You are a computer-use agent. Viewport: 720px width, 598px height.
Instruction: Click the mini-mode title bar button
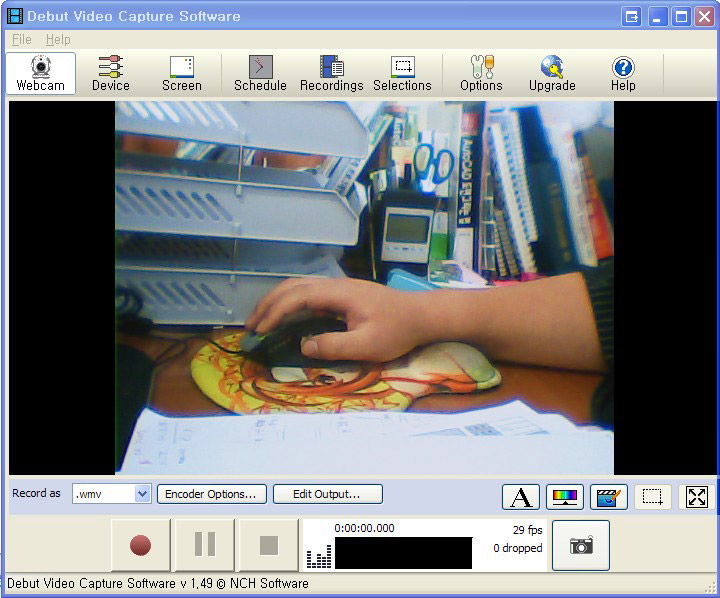(x=631, y=17)
